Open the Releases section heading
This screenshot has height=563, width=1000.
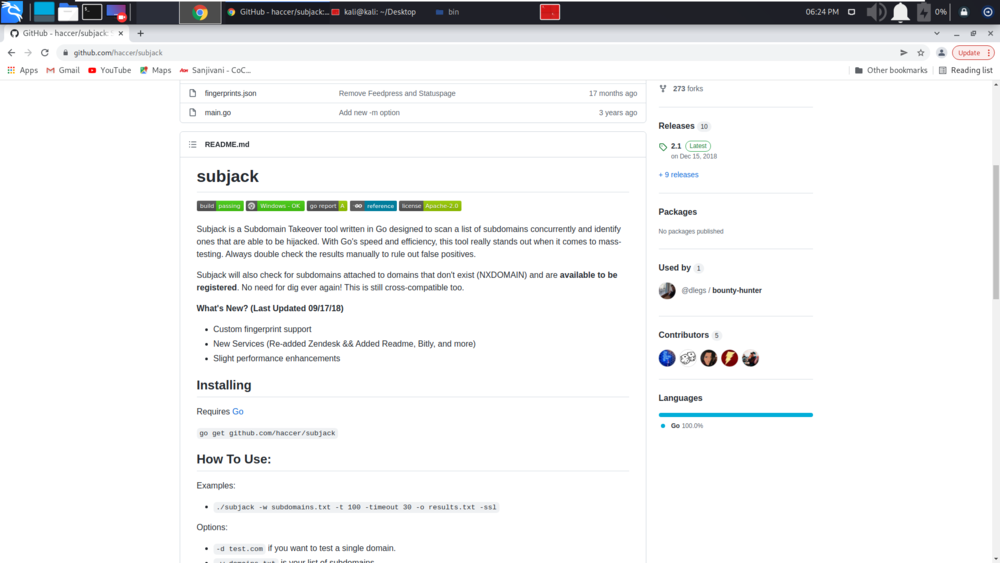(676, 126)
